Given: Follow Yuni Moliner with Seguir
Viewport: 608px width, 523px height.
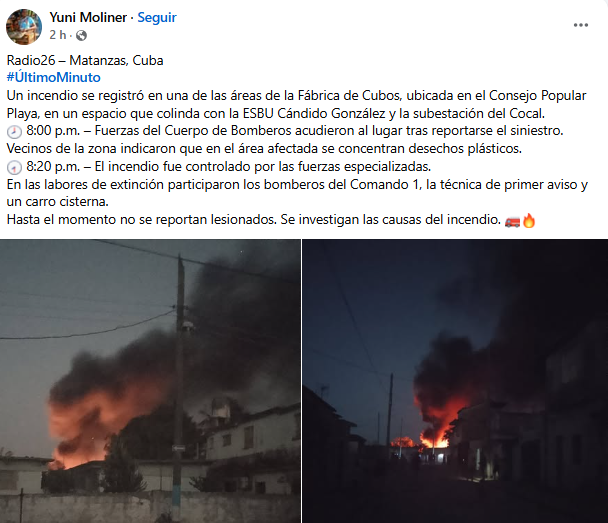Looking at the screenshot, I should click(157, 17).
